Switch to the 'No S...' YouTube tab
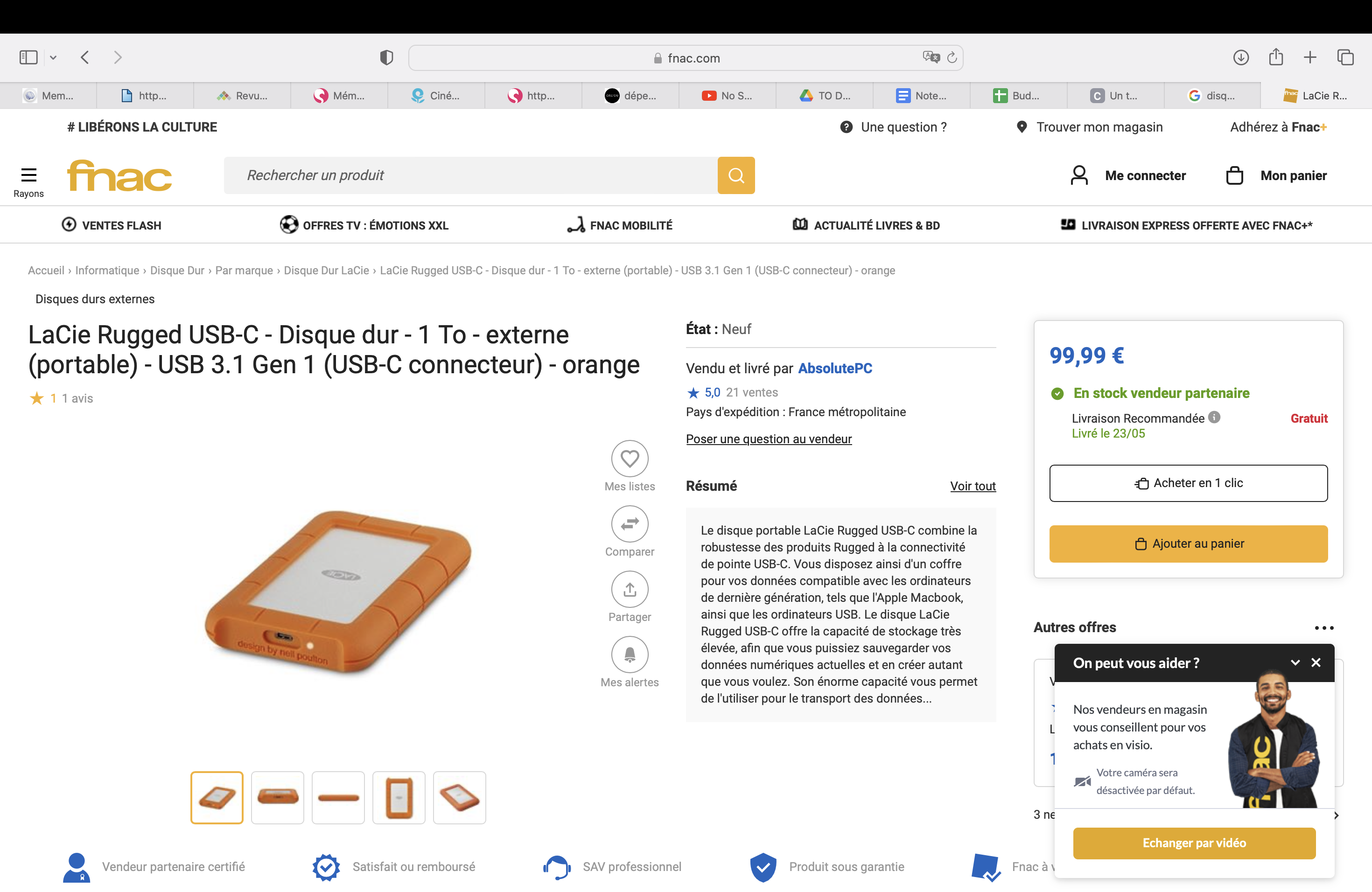This screenshot has width=1372, height=892. tap(728, 96)
